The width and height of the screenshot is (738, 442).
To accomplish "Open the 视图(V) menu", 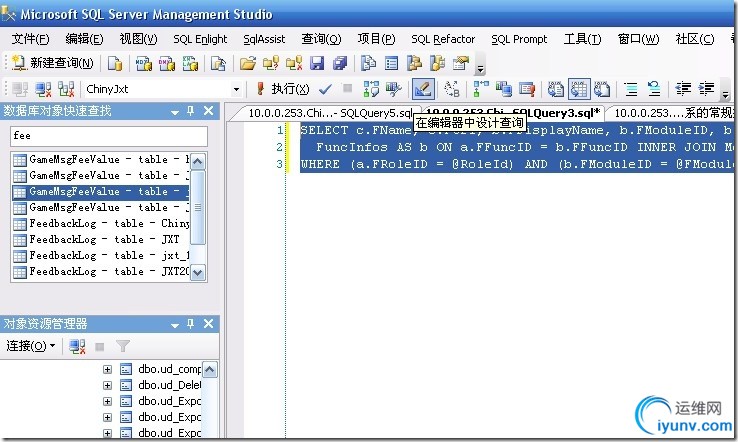I will click(138, 39).
